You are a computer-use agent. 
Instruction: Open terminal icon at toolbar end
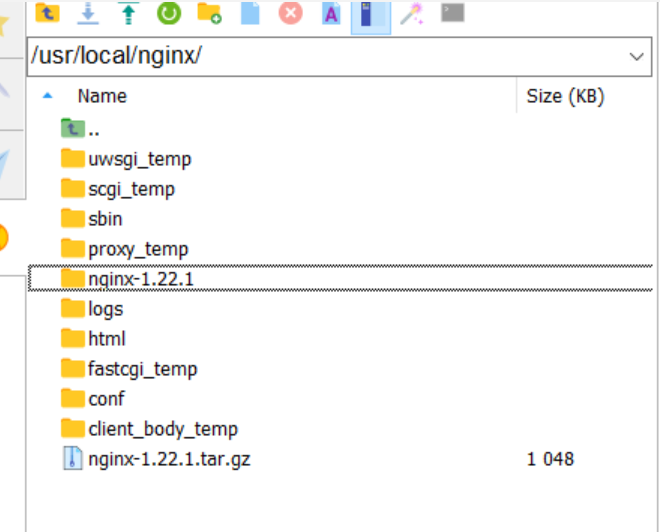(452, 12)
